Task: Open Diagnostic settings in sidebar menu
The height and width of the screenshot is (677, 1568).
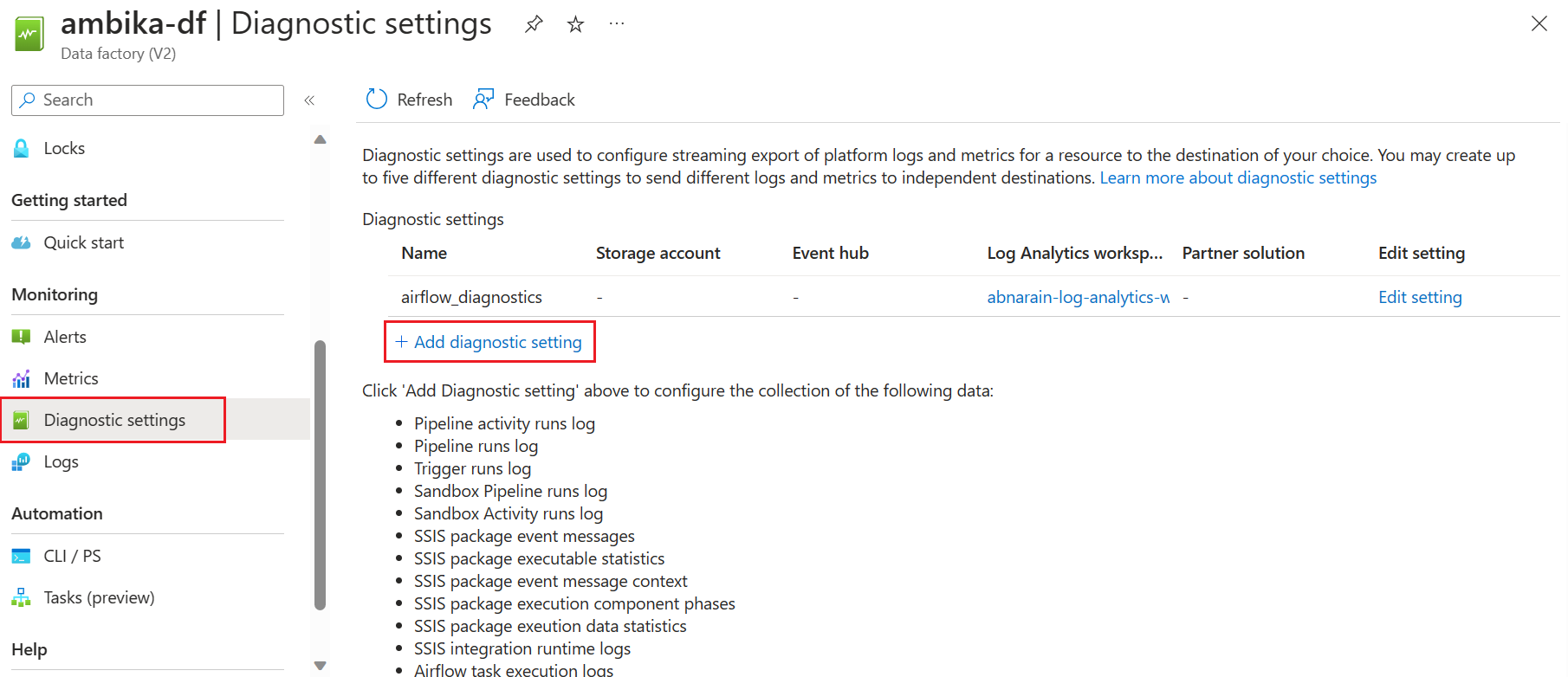Action: 114,421
